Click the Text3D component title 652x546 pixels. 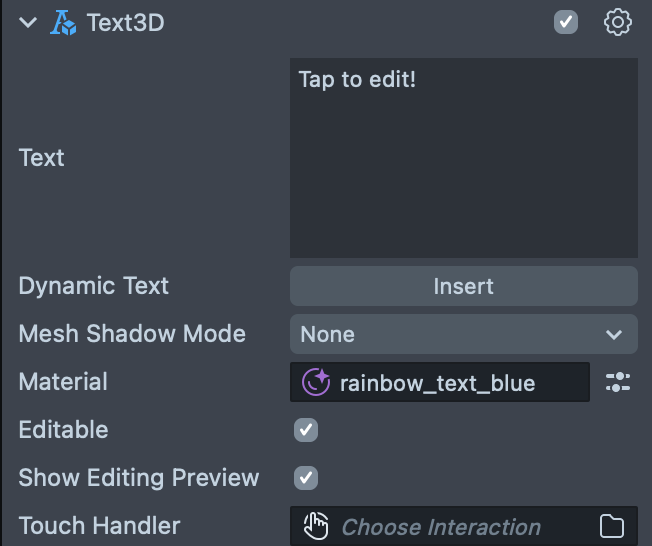click(x=125, y=22)
